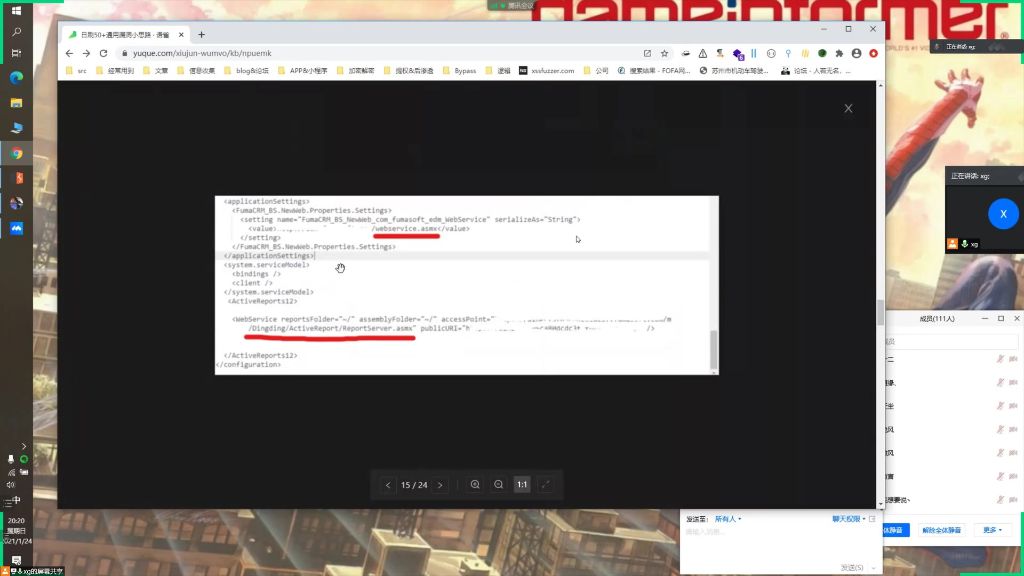Open the volume control in tray

point(10,485)
